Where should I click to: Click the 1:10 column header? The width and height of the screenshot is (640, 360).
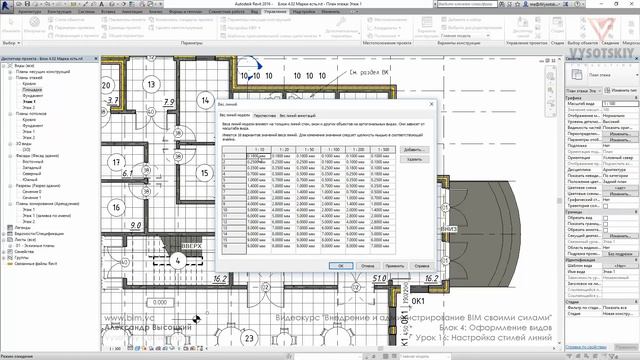tap(259, 150)
